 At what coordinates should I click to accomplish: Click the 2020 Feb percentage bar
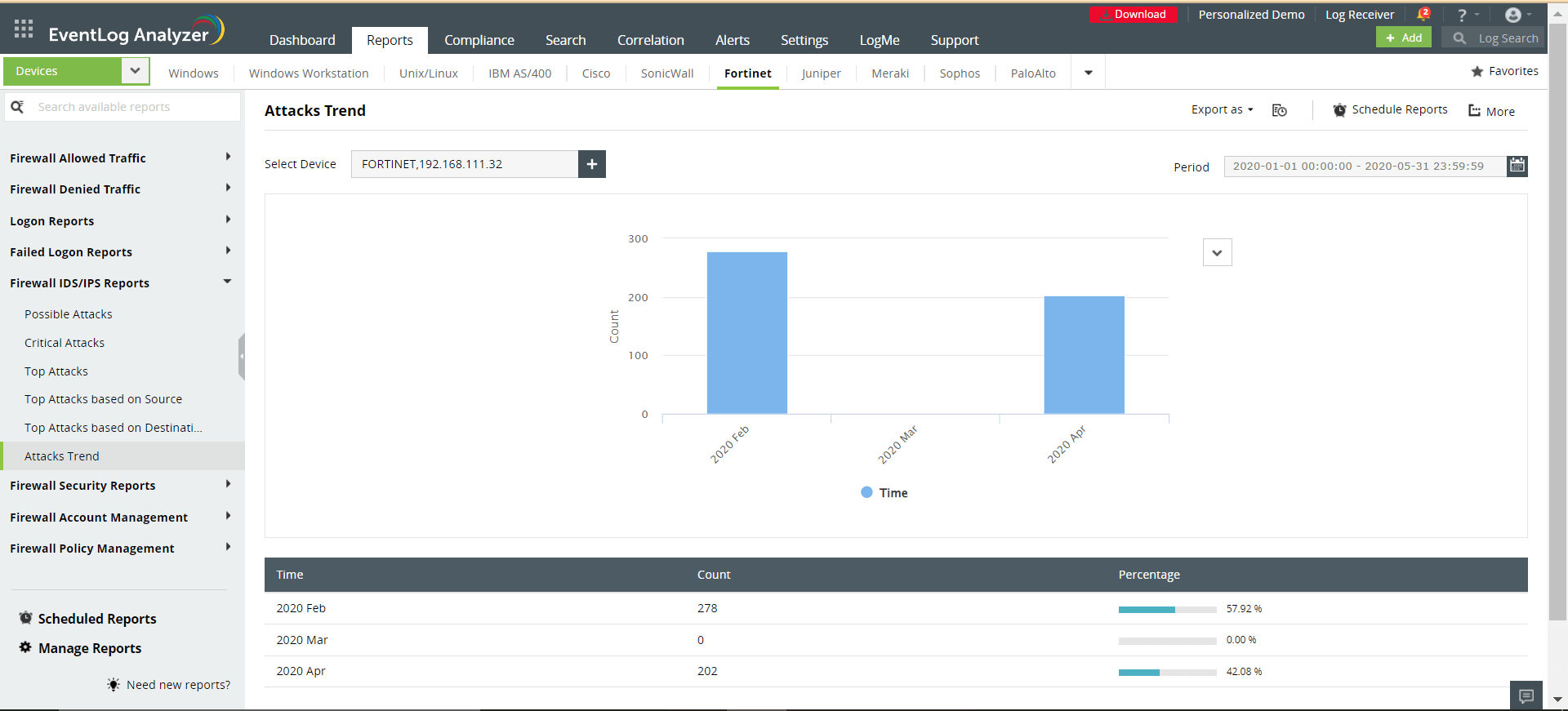pyautogui.click(x=1168, y=609)
